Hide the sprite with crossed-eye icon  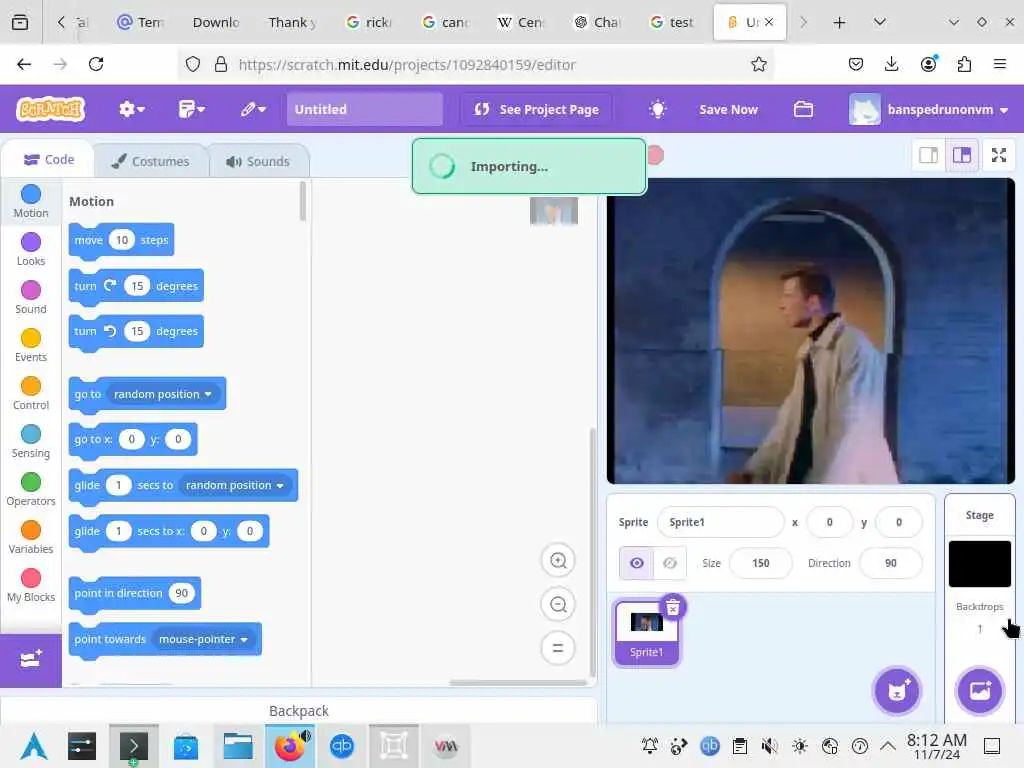(x=670, y=563)
